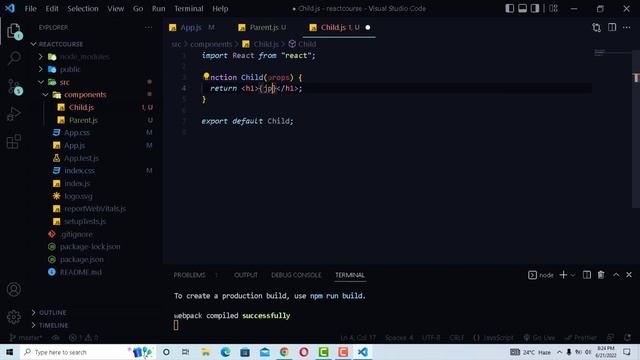The width and height of the screenshot is (640, 360).
Task: Click notifications bell in status bar
Action: coord(627,338)
